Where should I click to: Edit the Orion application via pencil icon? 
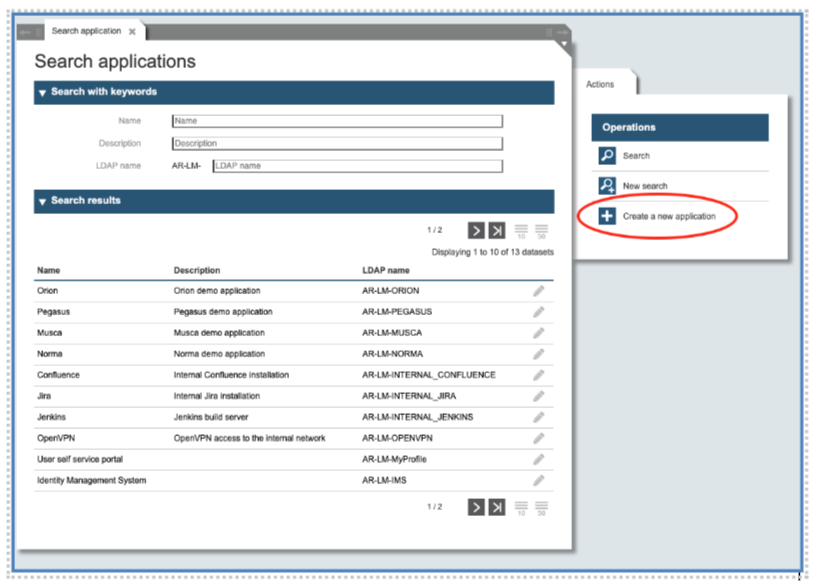[x=539, y=291]
